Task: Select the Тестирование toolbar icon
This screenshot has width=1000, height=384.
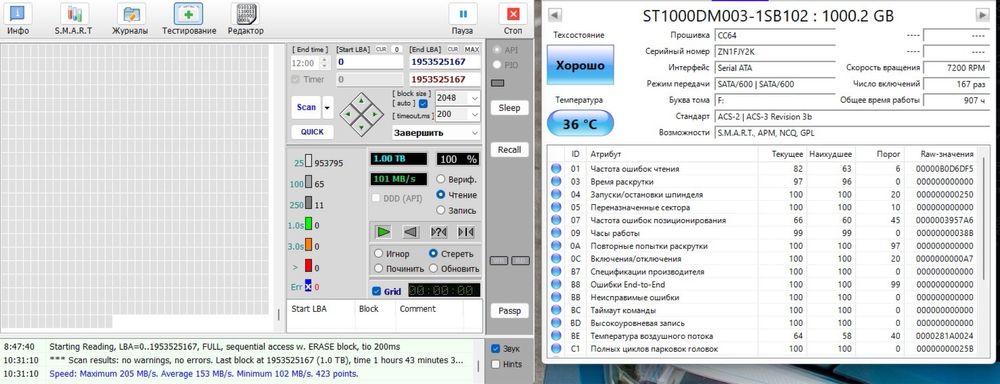Action: (189, 13)
